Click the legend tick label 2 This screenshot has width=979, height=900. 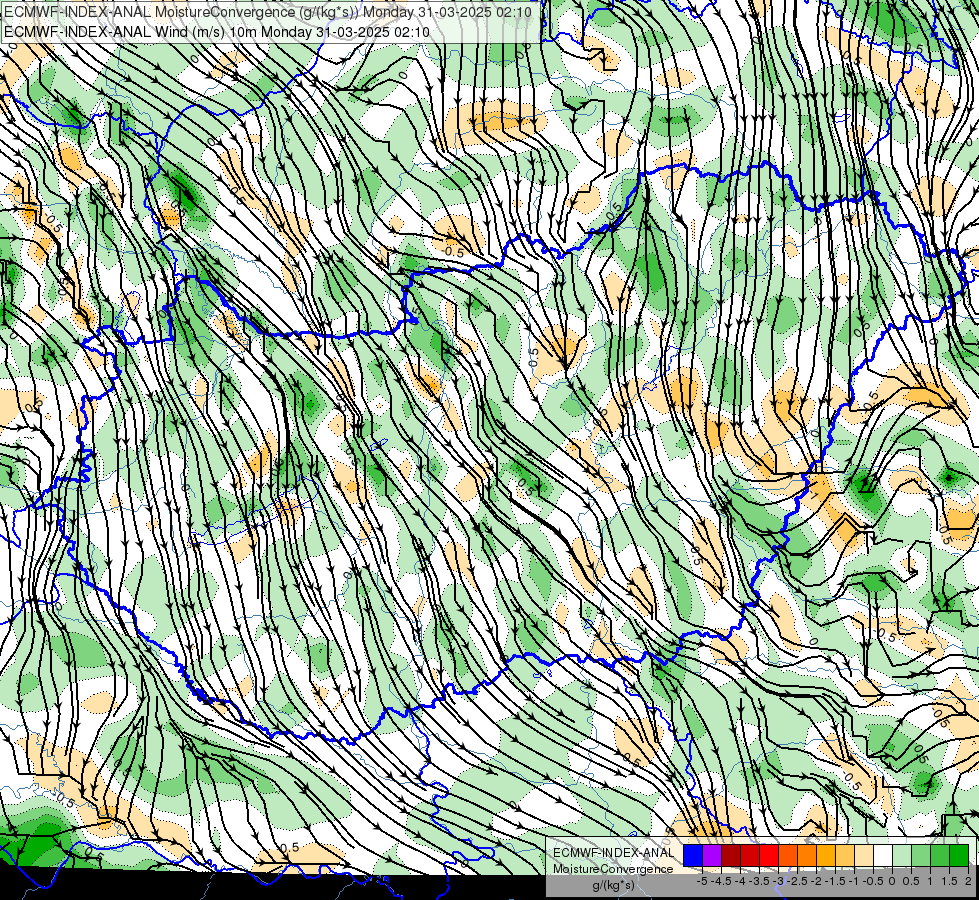pyautogui.click(x=968, y=881)
